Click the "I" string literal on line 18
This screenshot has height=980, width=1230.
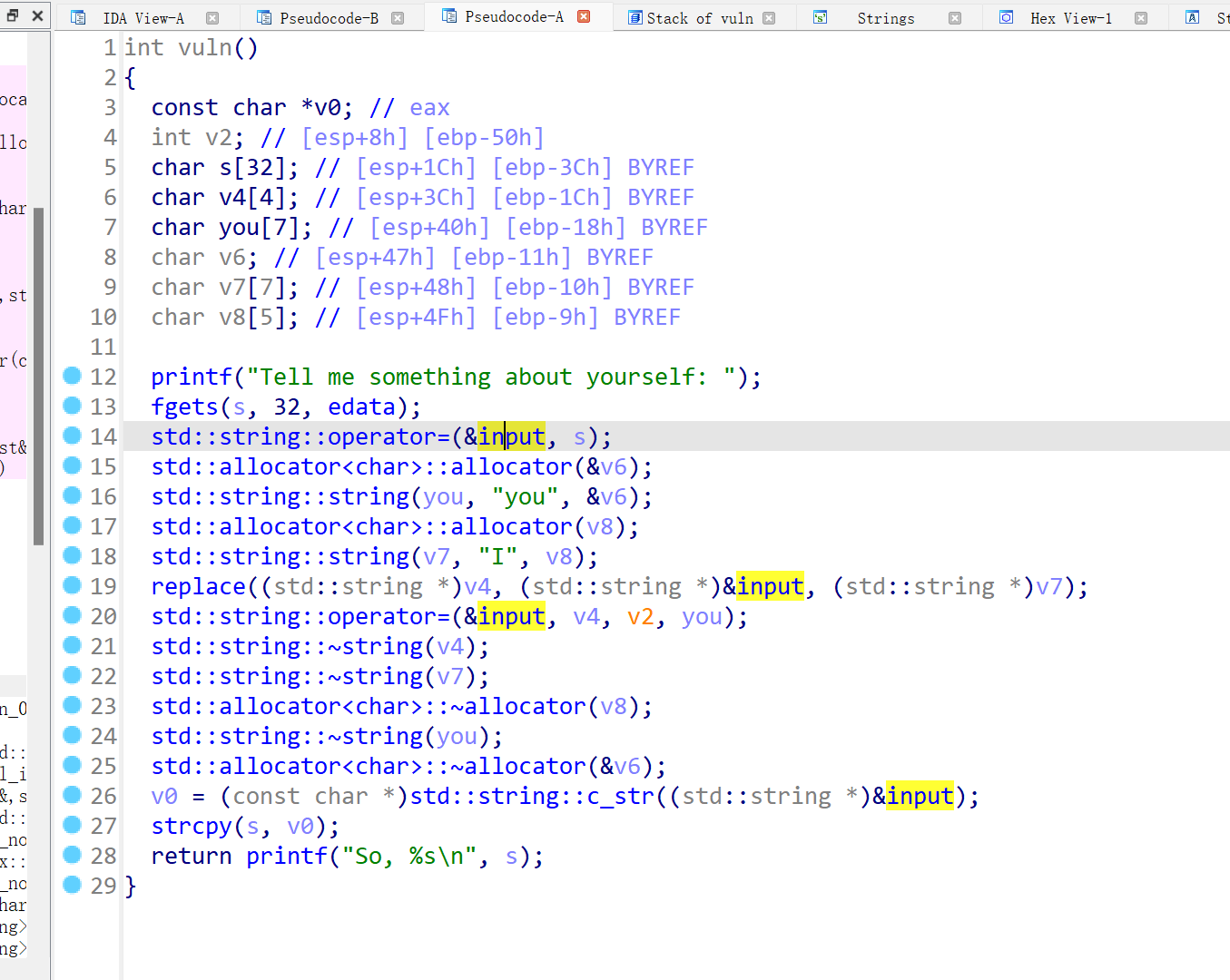point(497,556)
